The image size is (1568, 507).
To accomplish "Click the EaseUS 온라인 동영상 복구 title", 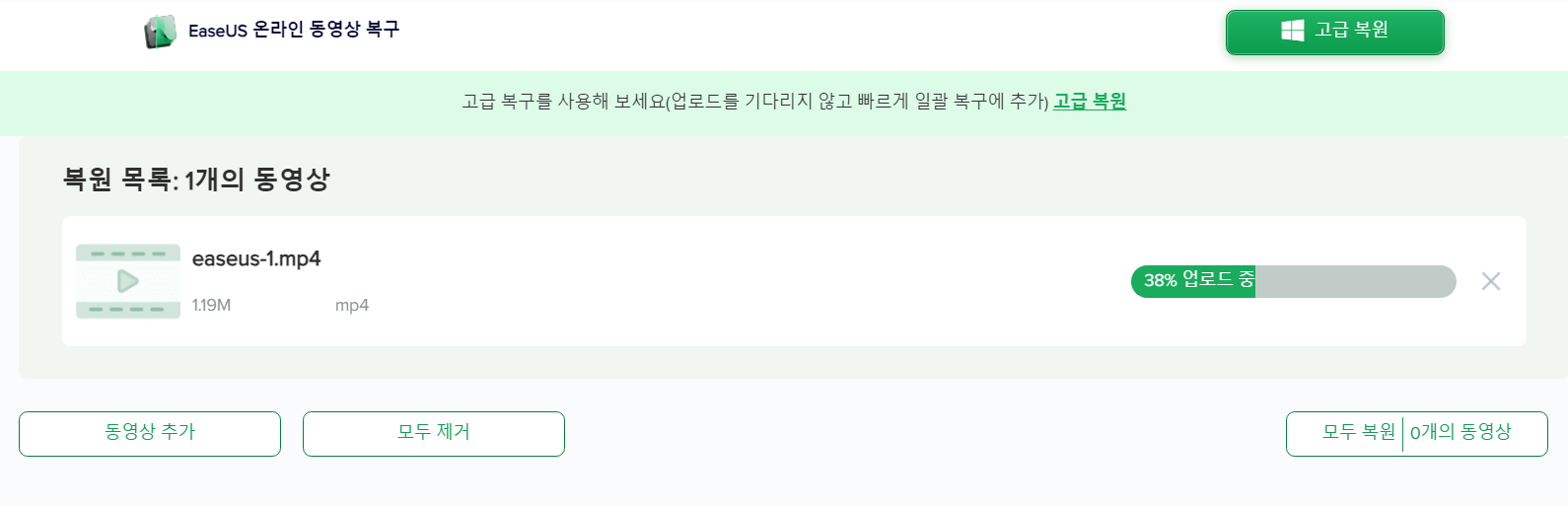I will click(294, 31).
